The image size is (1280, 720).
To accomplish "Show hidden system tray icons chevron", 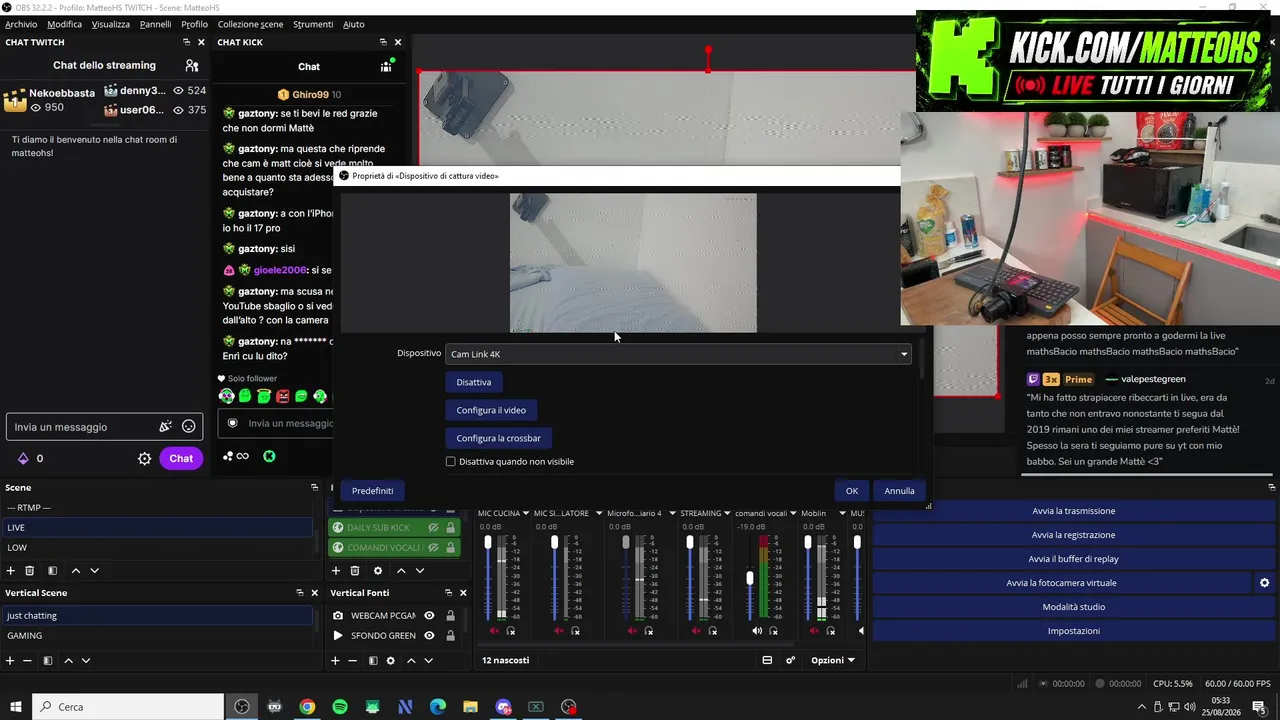I will (x=1143, y=707).
